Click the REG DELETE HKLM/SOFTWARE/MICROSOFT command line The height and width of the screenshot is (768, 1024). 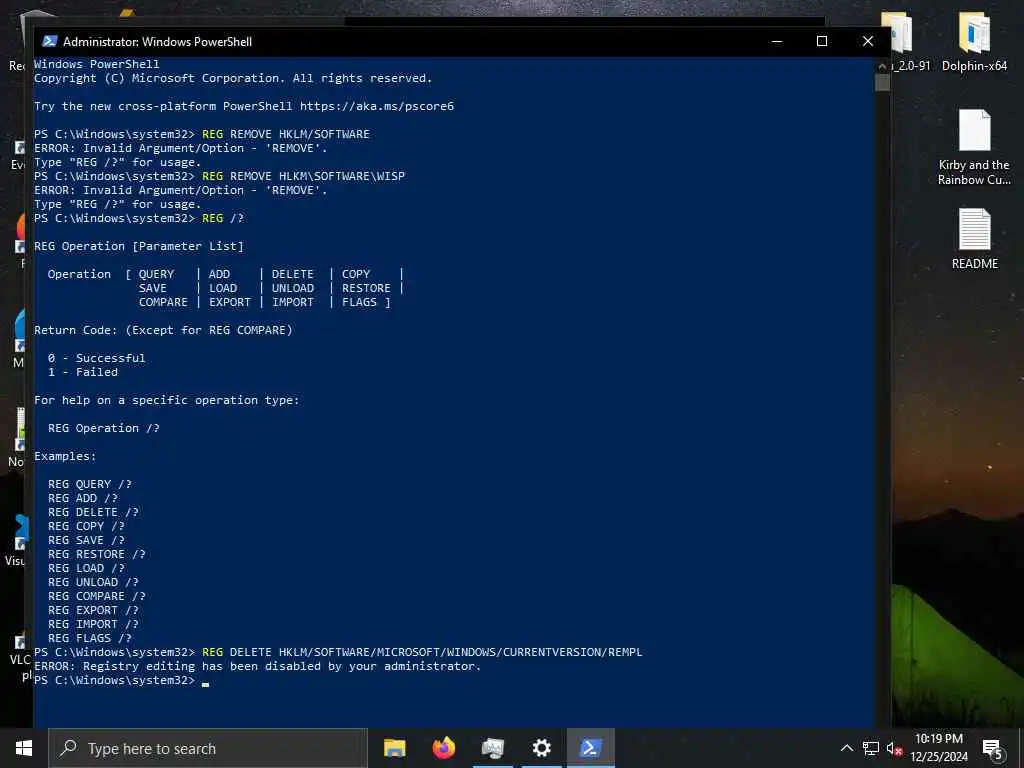point(423,652)
